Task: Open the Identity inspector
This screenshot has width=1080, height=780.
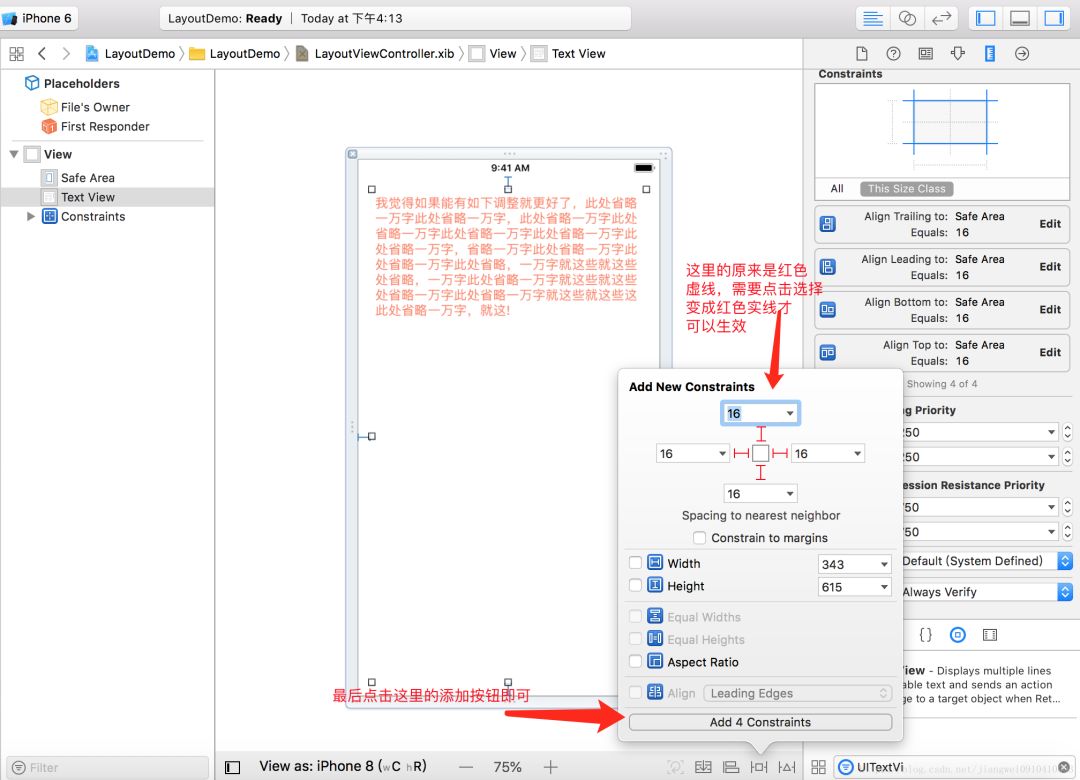Action: coord(926,54)
